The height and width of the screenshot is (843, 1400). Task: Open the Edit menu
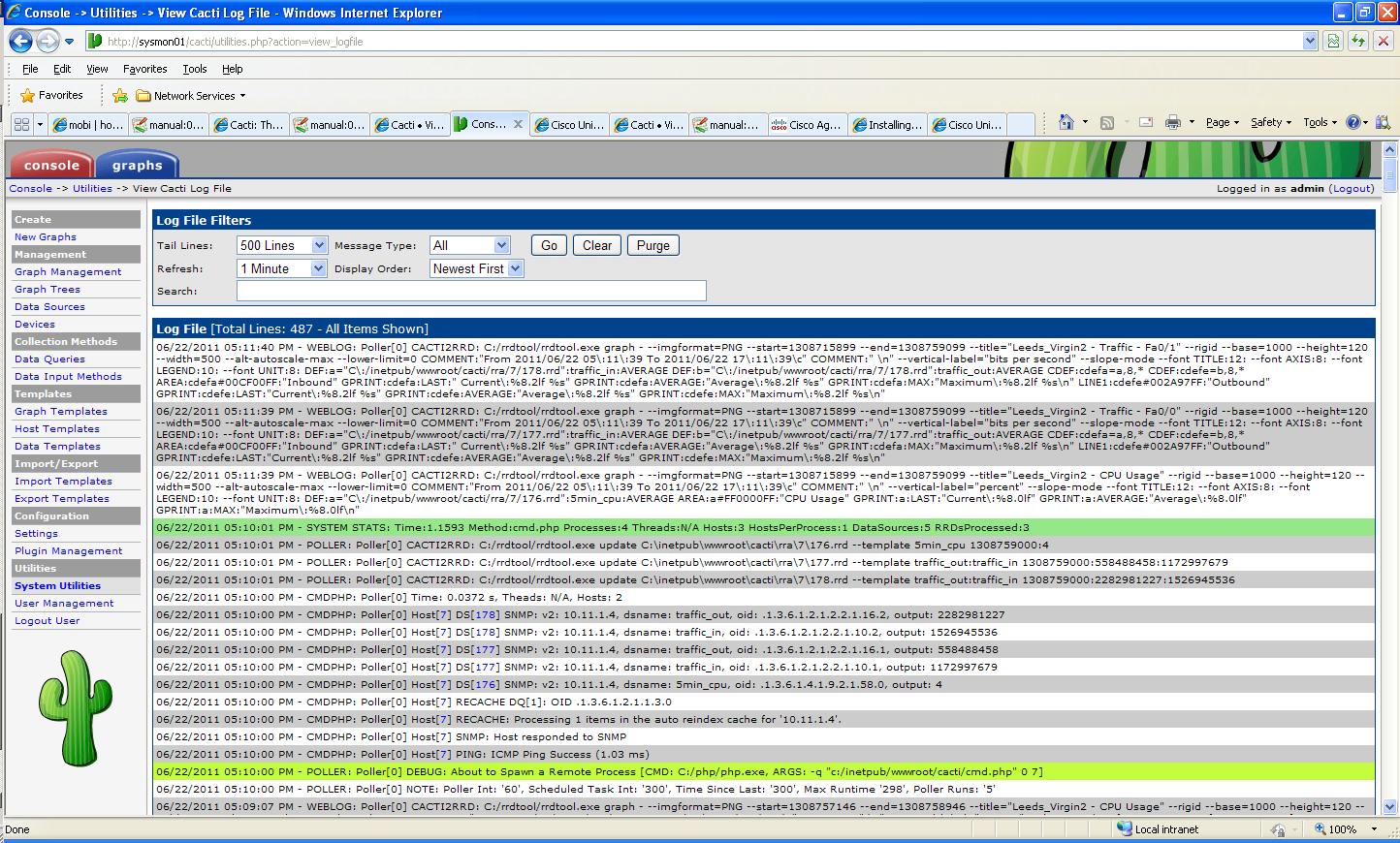point(62,69)
